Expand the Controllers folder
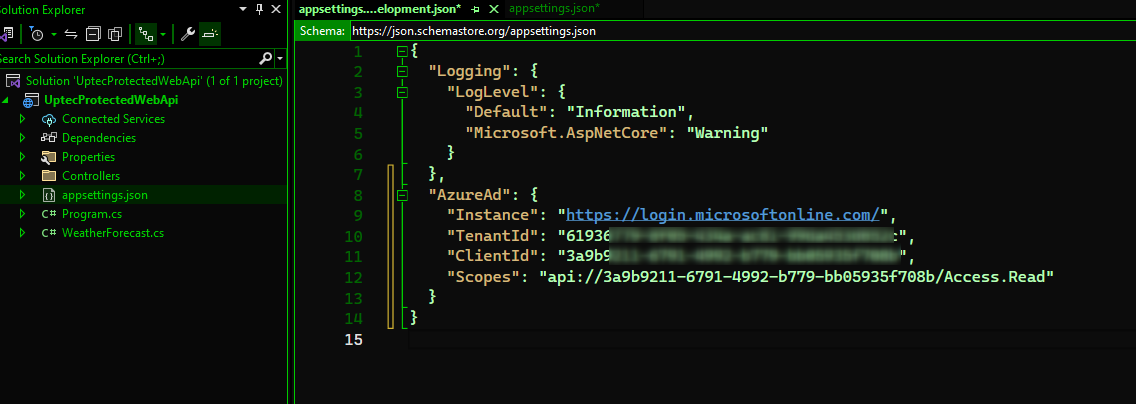 coord(23,176)
